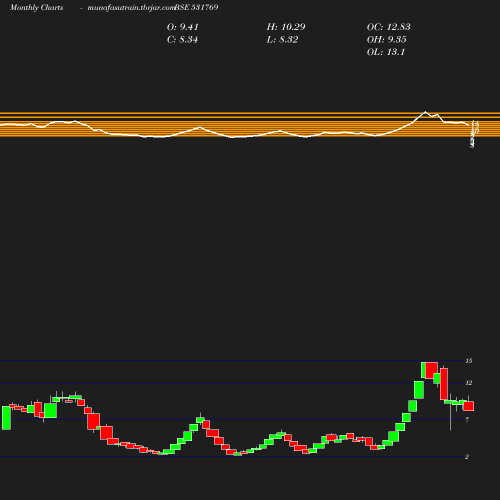Click the OH: 9.35 value
500x500 pixels.
[x=387, y=40]
